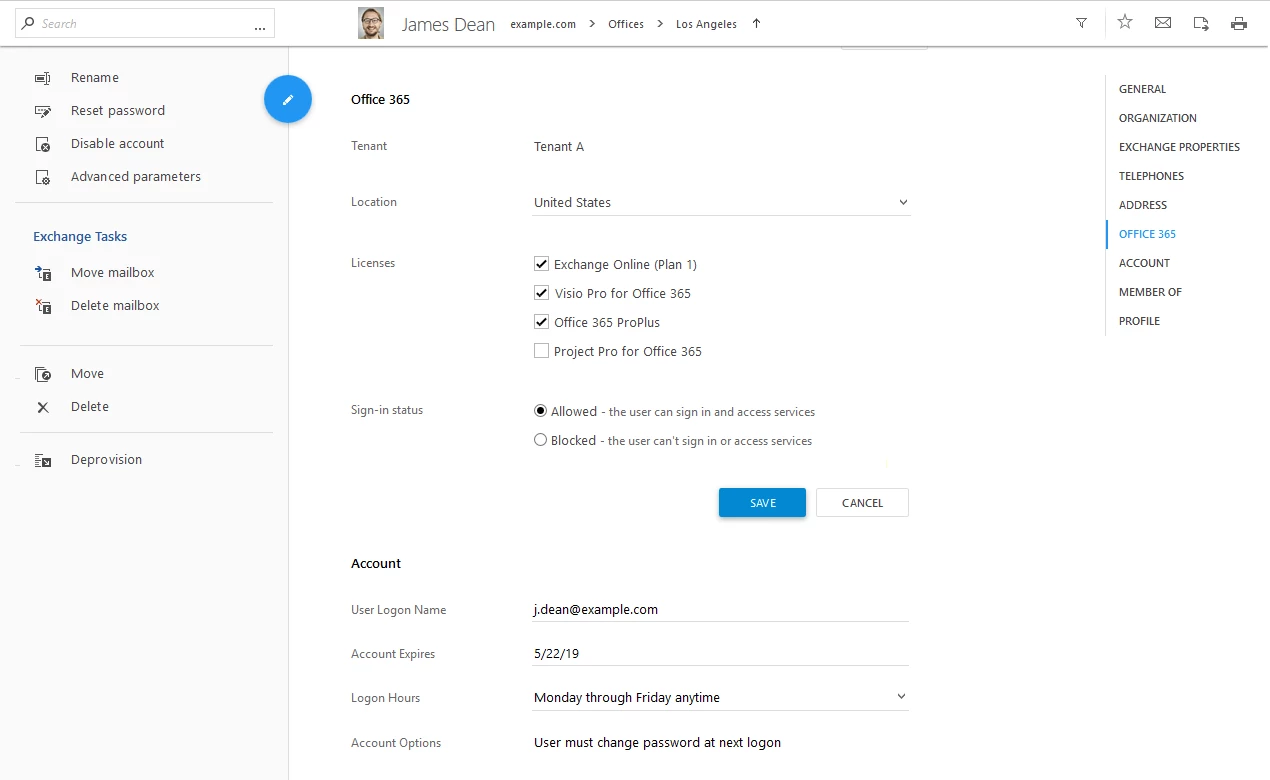Image resolution: width=1270 pixels, height=780 pixels.
Task: Jump to the Member Of section
Action: point(1150,292)
